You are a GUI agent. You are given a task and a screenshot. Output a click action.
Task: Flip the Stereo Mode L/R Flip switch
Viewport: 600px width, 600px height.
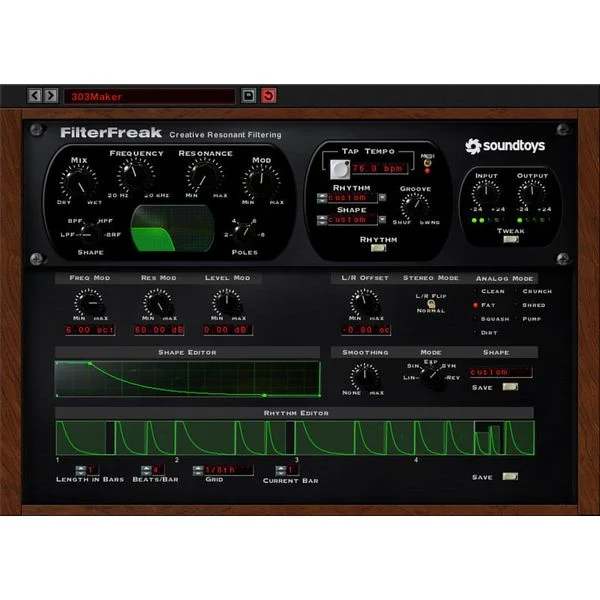431,304
